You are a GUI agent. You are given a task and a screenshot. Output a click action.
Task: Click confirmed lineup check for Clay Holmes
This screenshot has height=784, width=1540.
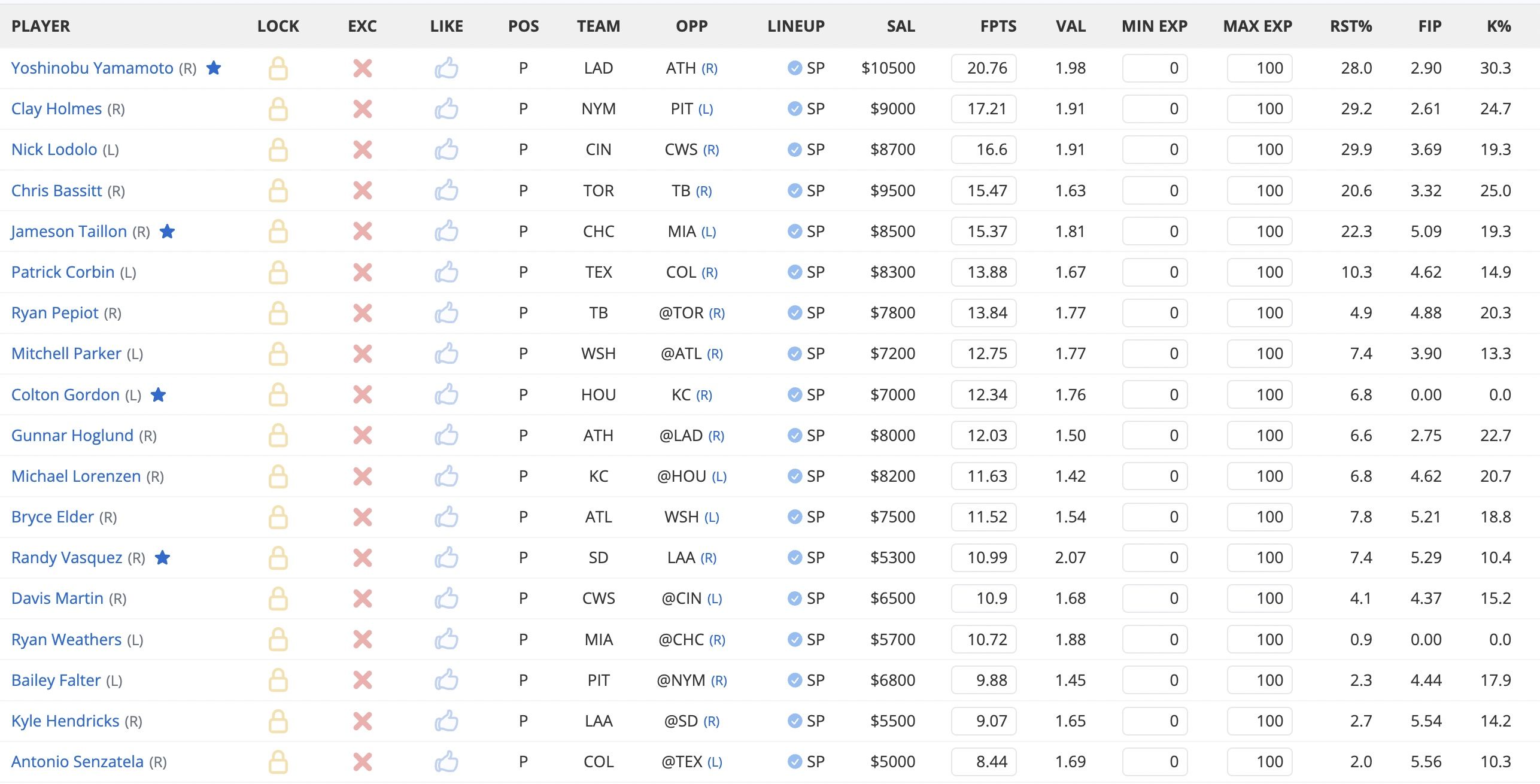click(x=795, y=109)
